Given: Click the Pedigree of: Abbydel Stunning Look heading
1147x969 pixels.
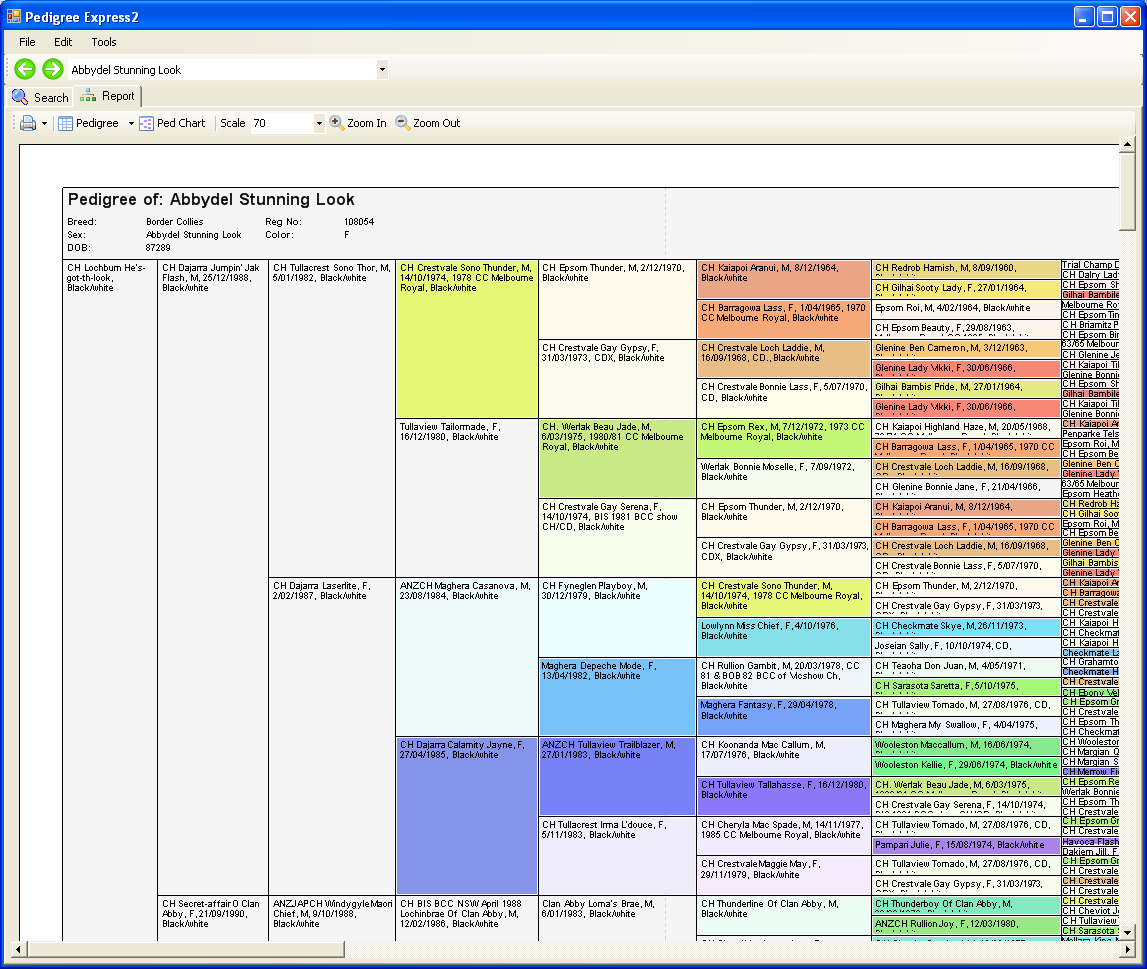Looking at the screenshot, I should coord(211,200).
